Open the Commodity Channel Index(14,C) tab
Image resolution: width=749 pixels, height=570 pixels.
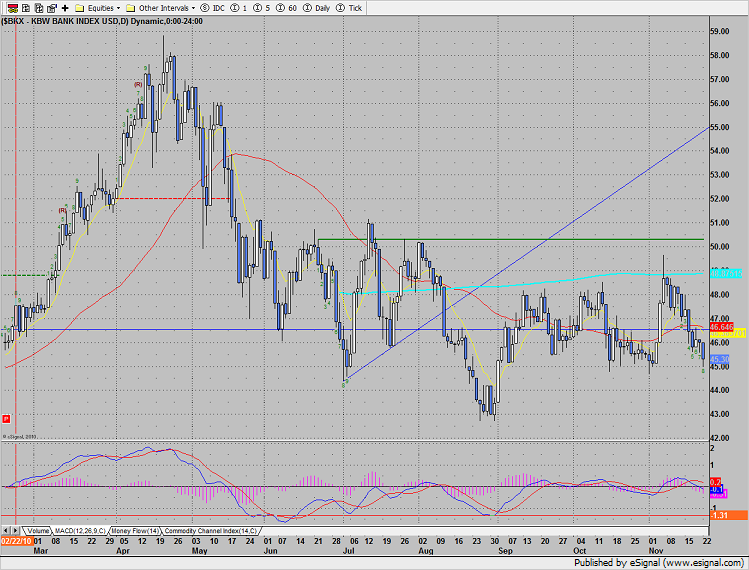click(x=211, y=531)
